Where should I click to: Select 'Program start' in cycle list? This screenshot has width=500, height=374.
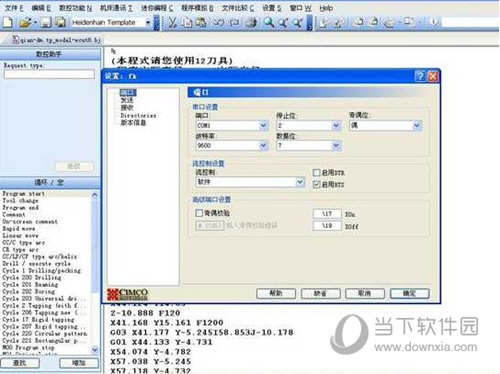click(23, 194)
